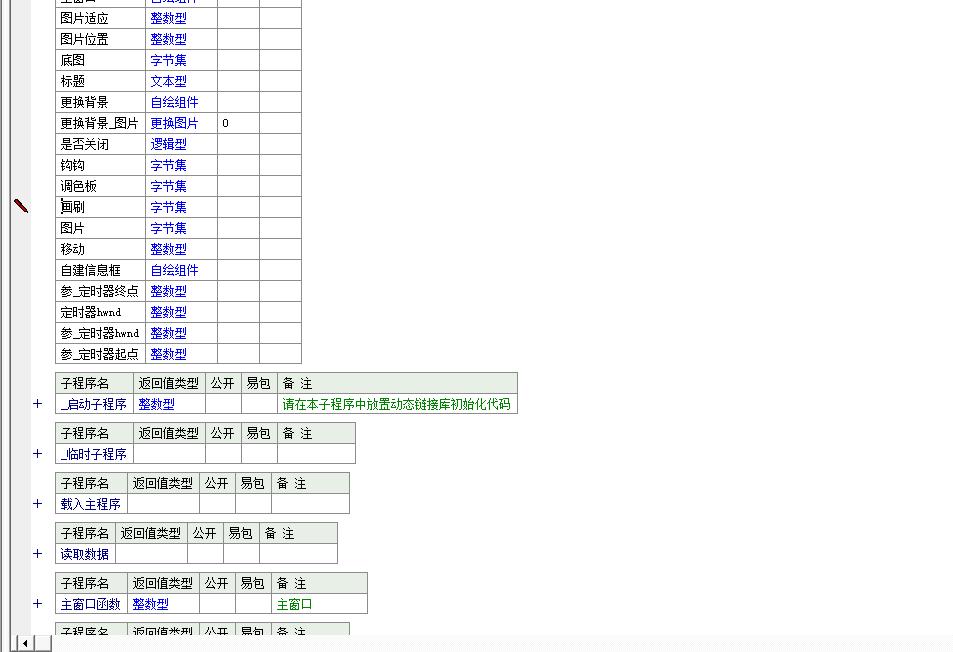
Task: Click the 自绘组件 type of 自建信息框
Action: coord(174,270)
